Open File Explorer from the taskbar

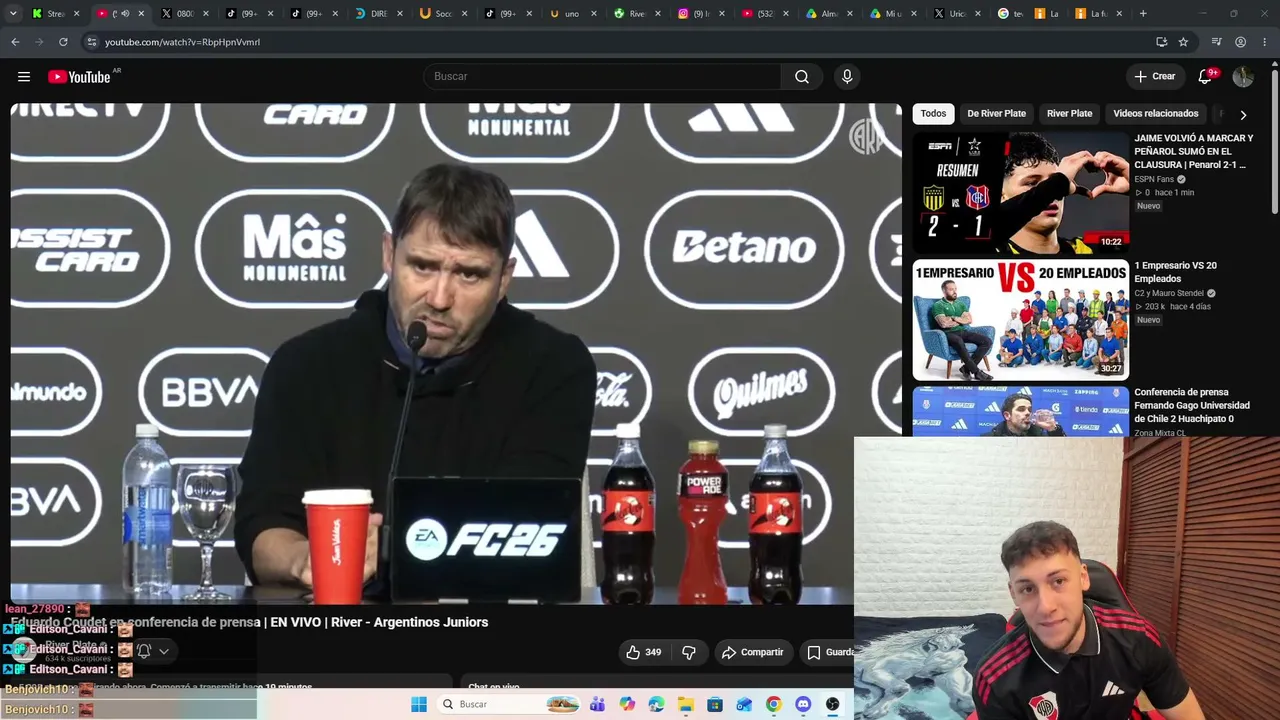(x=686, y=704)
